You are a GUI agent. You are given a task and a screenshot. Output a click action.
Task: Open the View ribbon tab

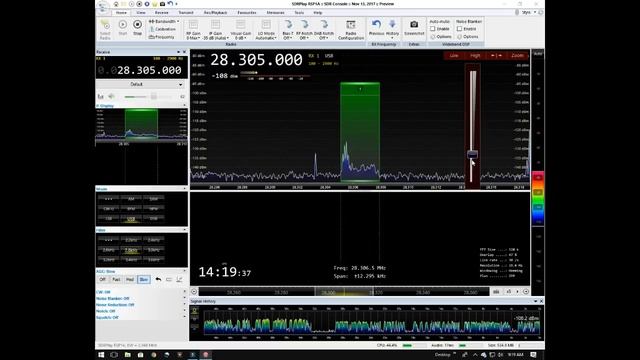(x=141, y=13)
